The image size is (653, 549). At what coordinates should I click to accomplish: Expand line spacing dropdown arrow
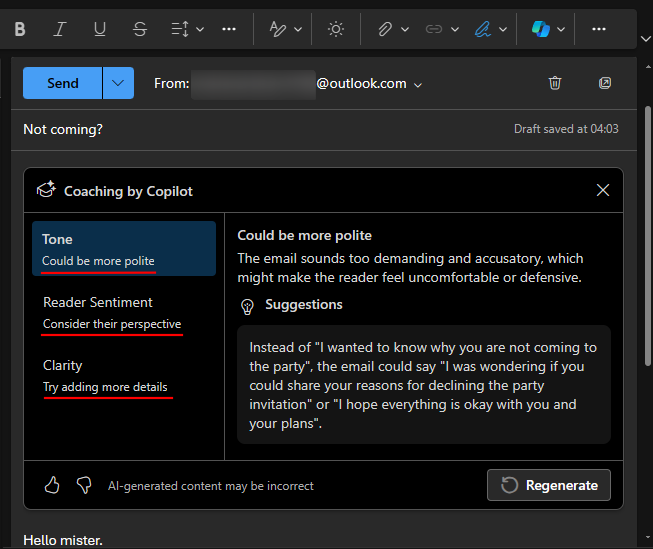pos(200,30)
